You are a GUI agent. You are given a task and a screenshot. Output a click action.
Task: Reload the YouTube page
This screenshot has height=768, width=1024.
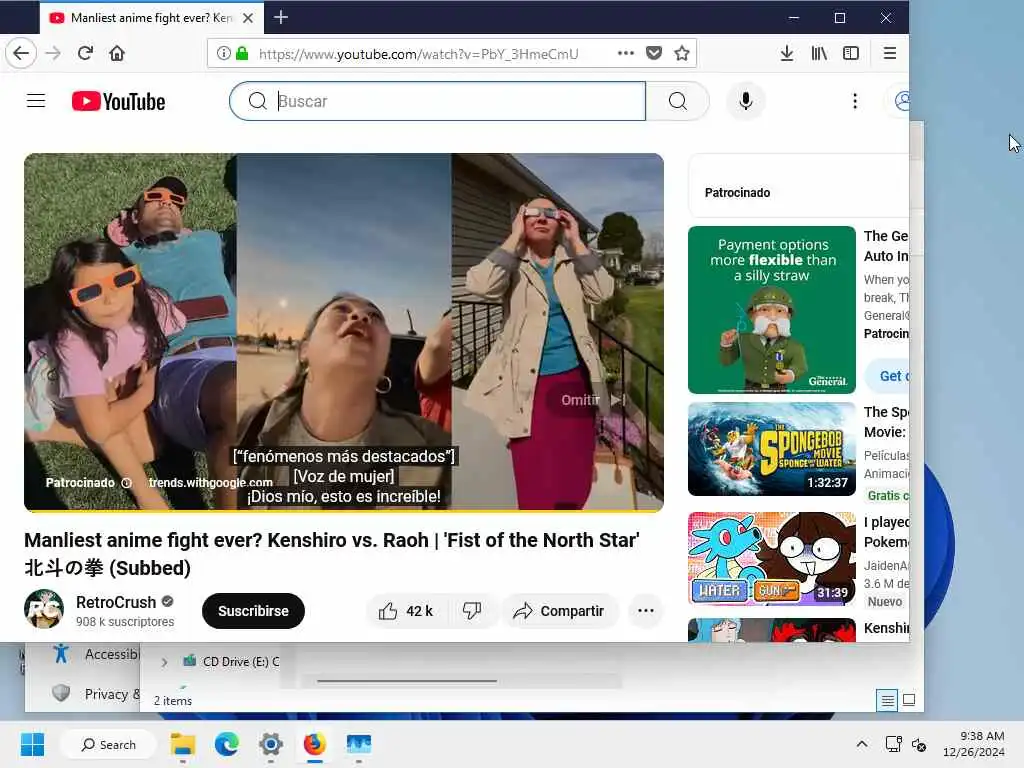[85, 53]
